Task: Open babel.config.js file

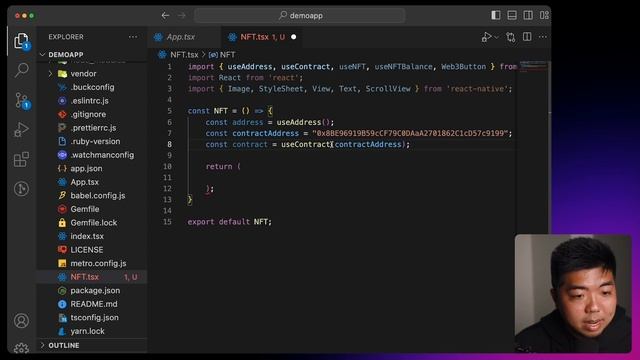Action: tap(98, 196)
